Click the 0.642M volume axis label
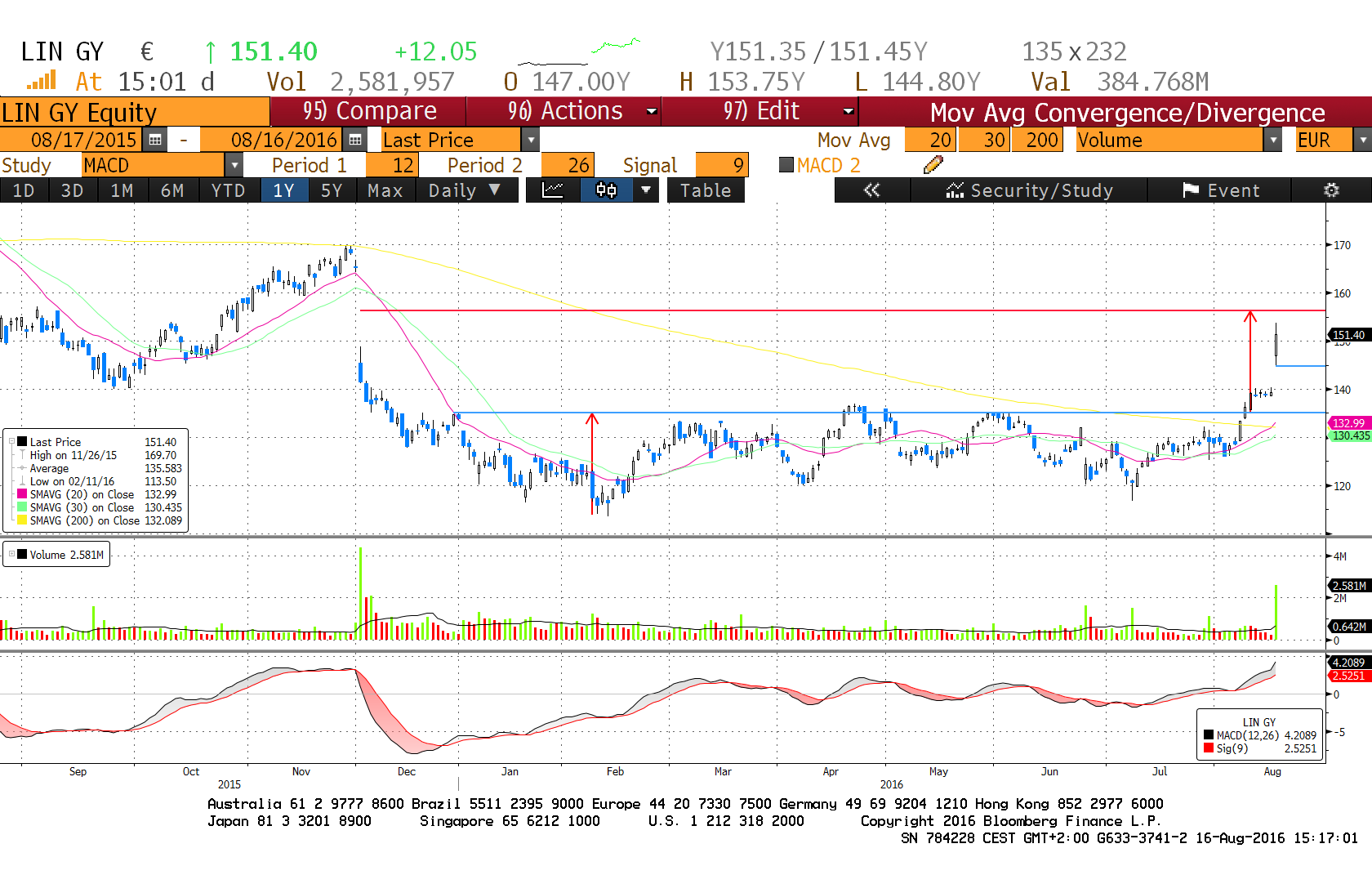 click(1349, 627)
